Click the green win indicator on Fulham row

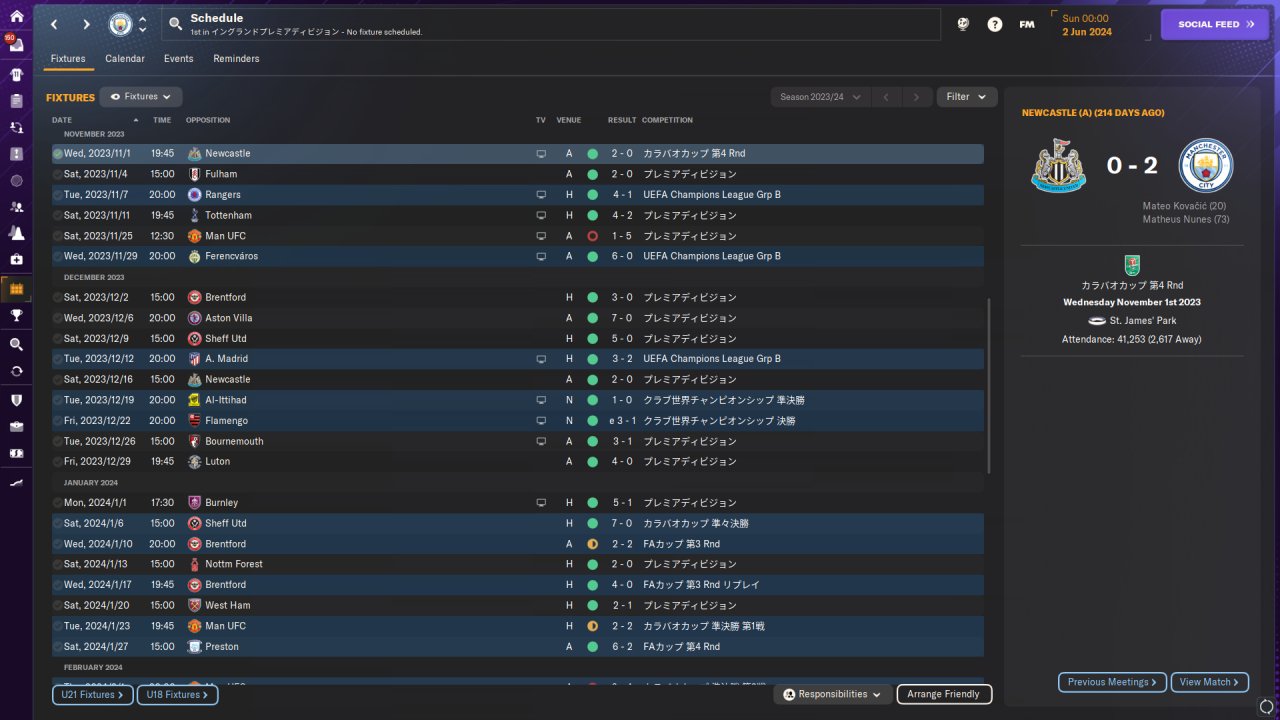click(x=593, y=174)
